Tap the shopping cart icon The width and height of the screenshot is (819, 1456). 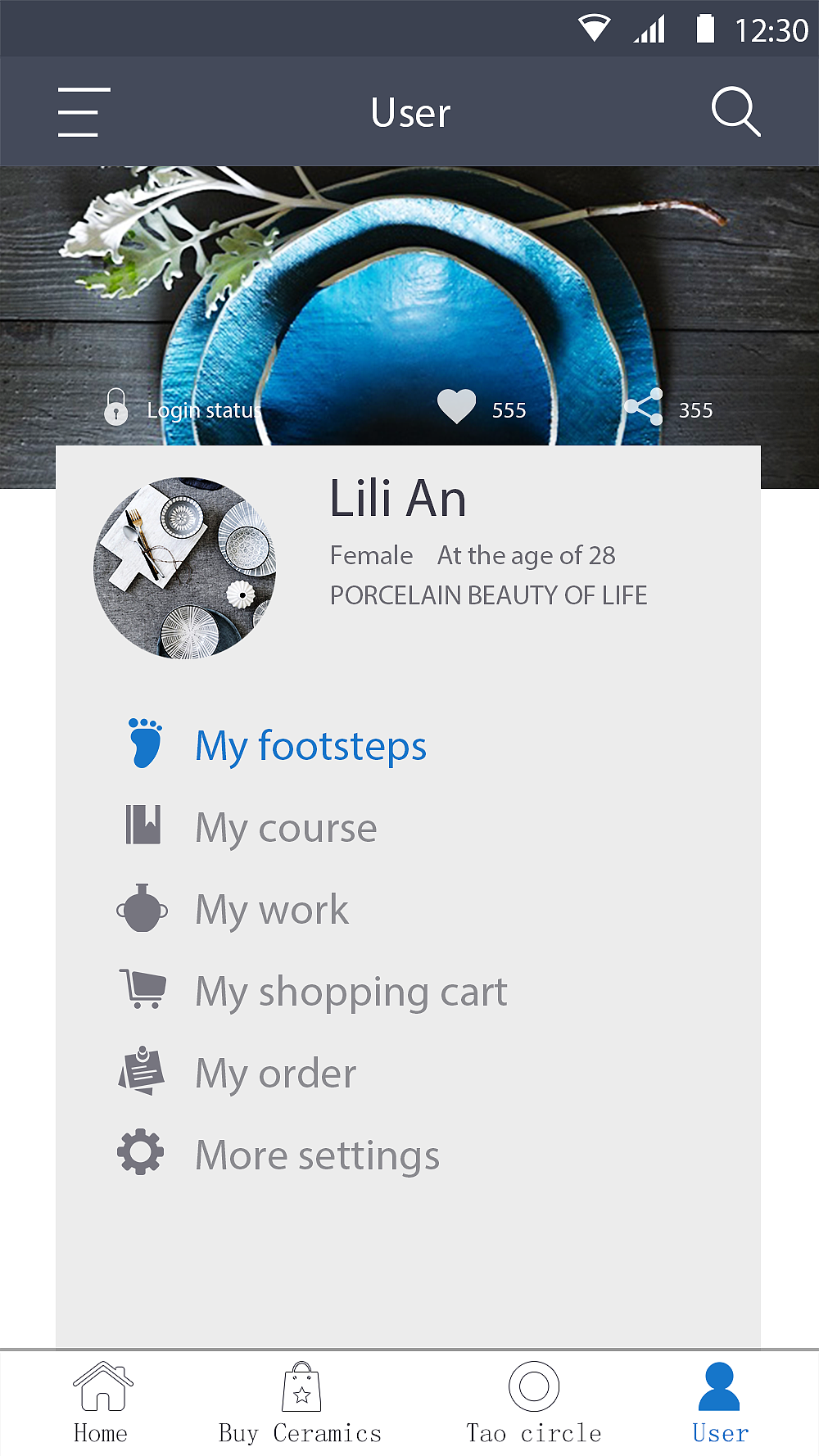[143, 988]
